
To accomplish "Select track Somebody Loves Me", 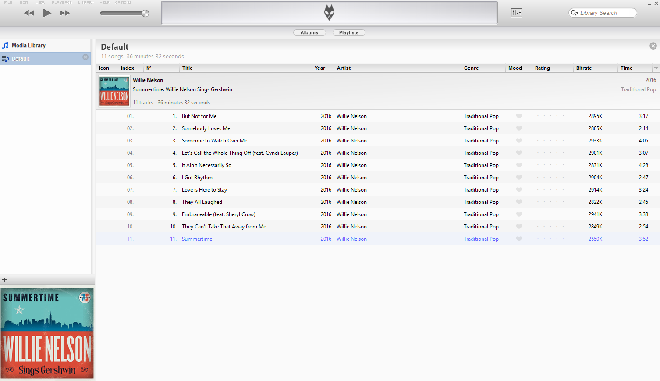I will coord(206,128).
